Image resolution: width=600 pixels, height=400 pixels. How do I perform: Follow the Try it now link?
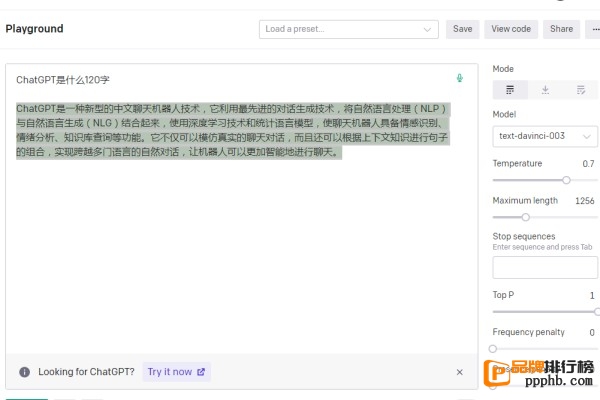tap(176, 372)
